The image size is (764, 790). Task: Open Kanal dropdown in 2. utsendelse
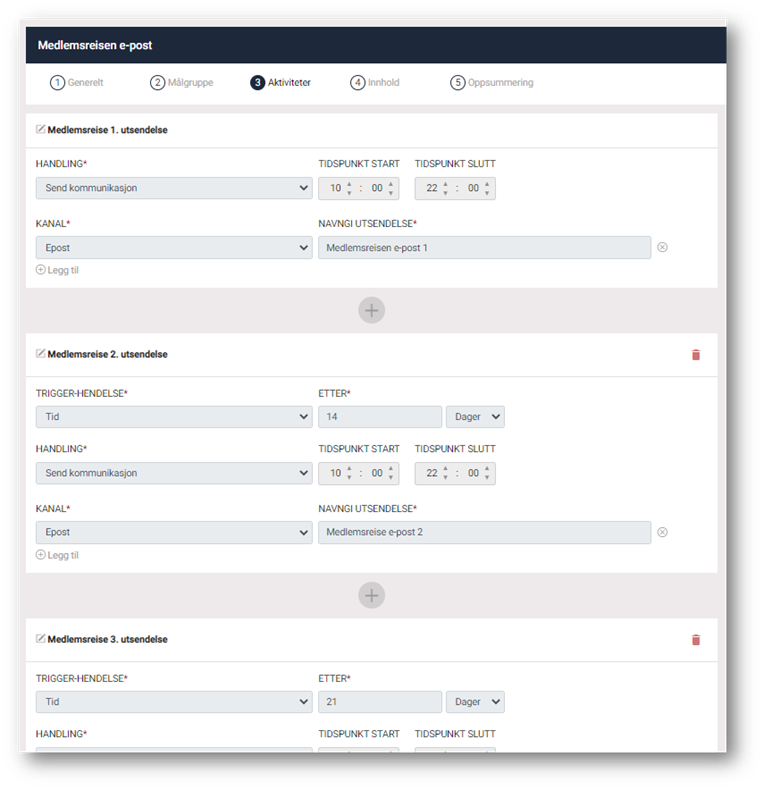174,532
